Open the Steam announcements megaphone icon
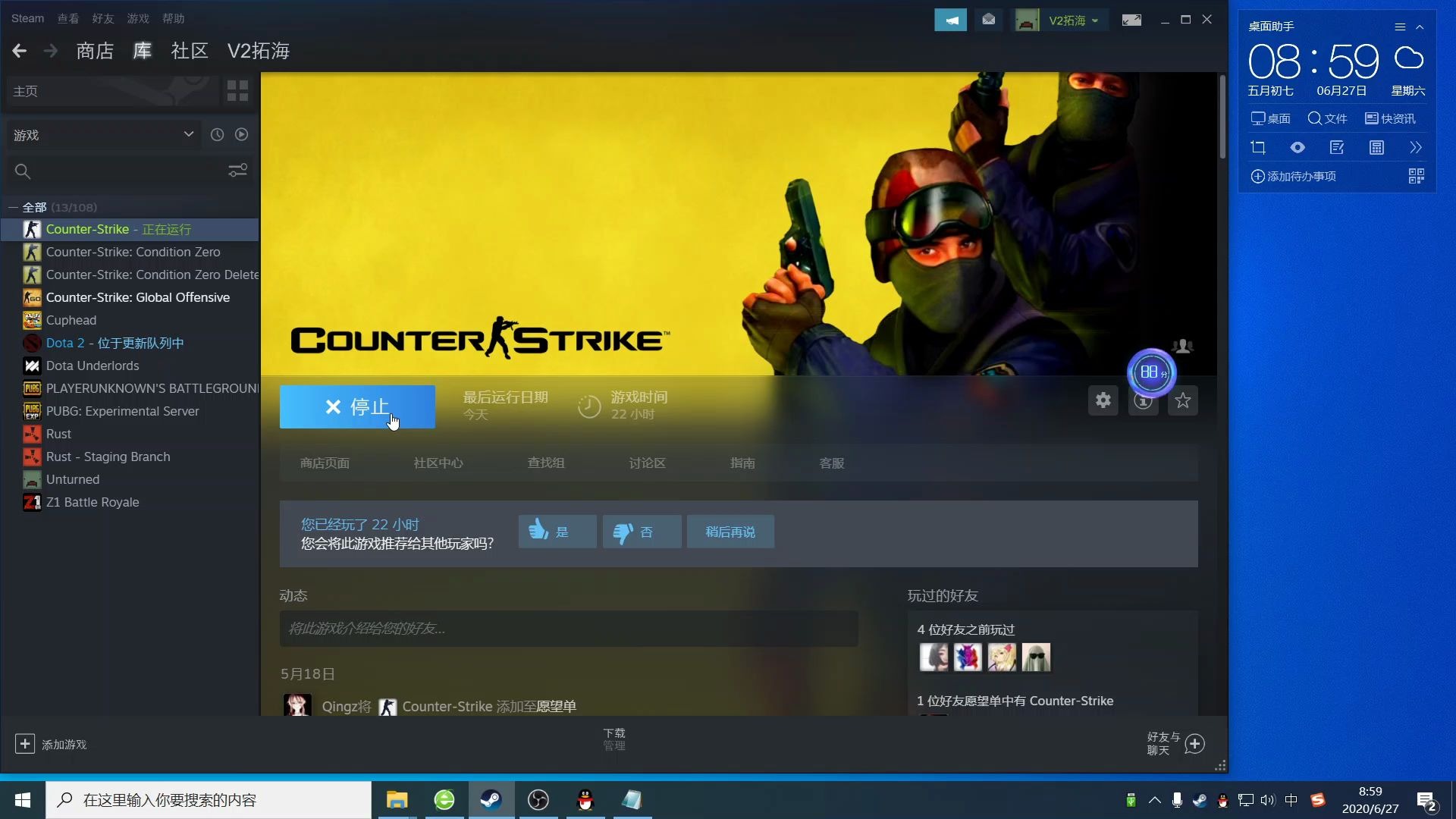This screenshot has width=1456, height=819. [950, 20]
